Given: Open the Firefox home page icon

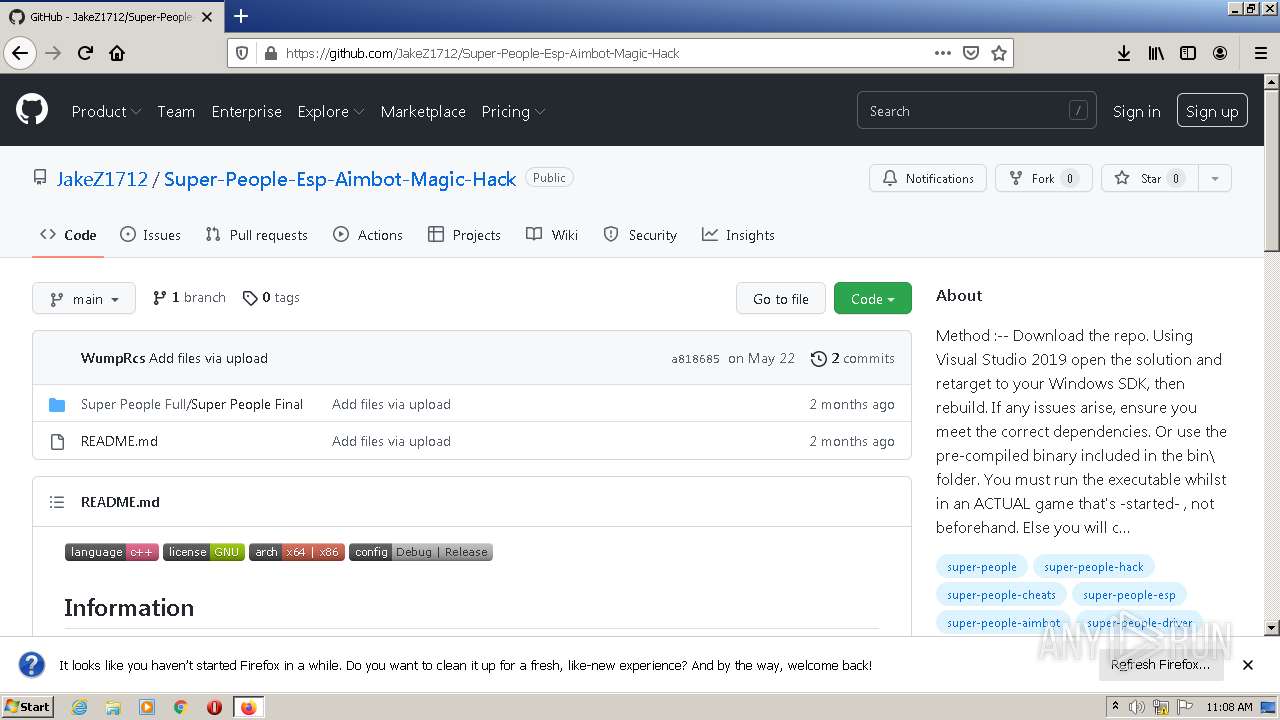Looking at the screenshot, I should click(117, 53).
